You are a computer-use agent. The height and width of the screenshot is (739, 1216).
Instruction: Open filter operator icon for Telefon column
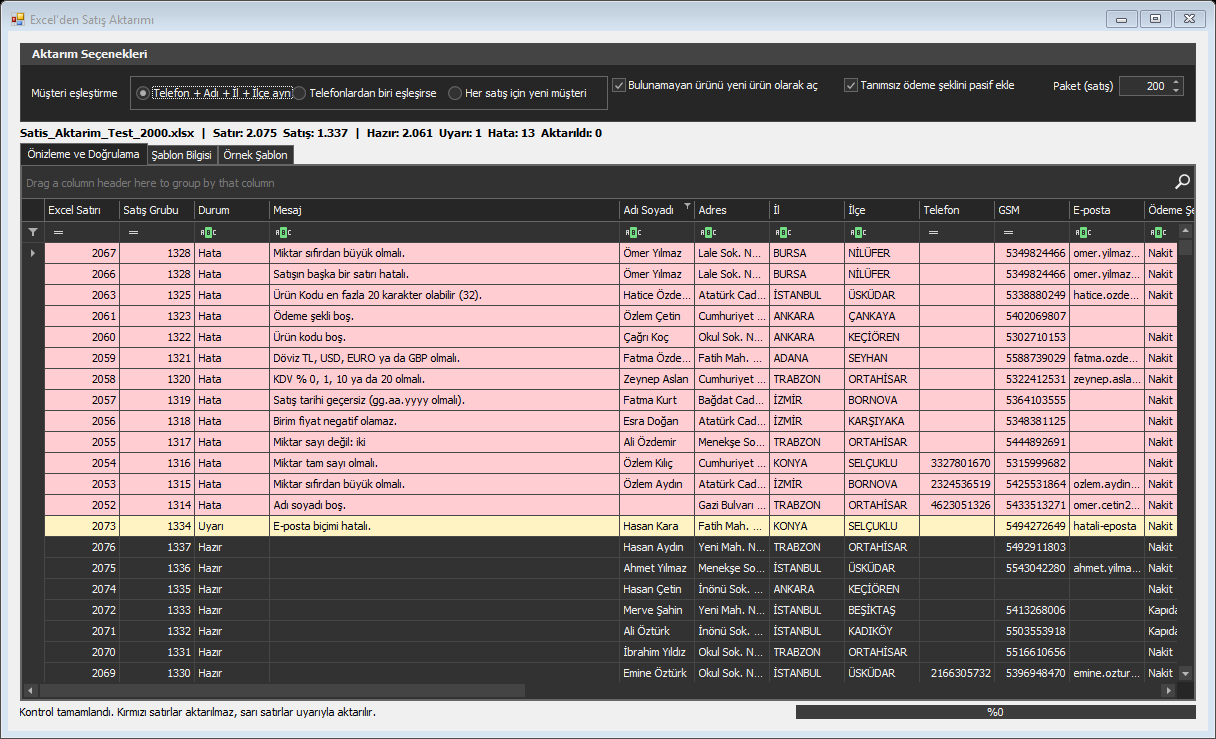[933, 232]
